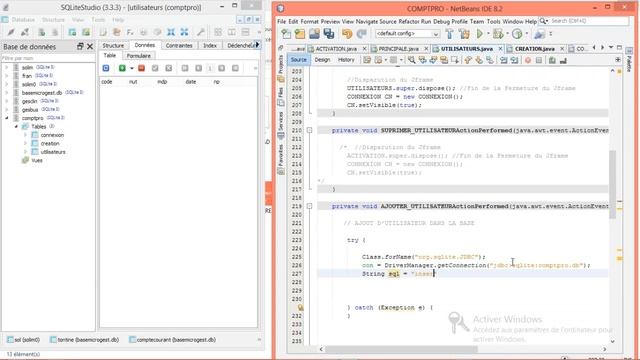Open the PRINCIPALE.java editor tab

click(398, 49)
